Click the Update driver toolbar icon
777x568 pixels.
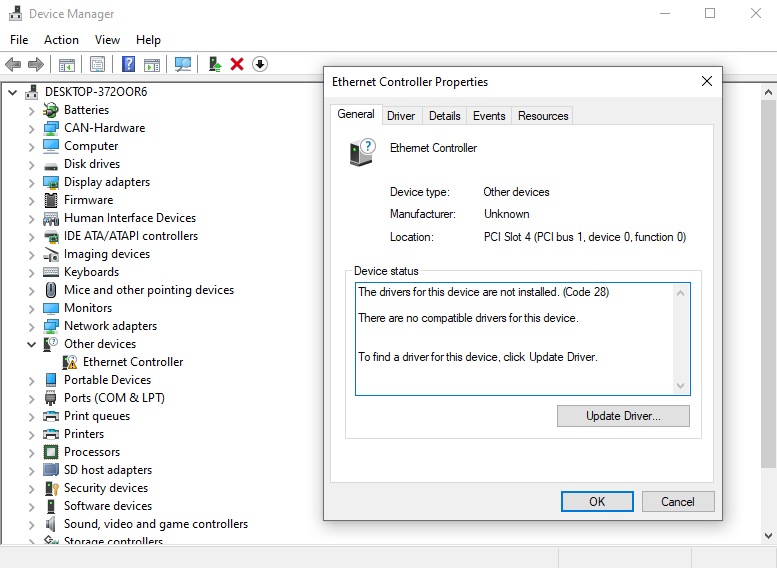[215, 64]
